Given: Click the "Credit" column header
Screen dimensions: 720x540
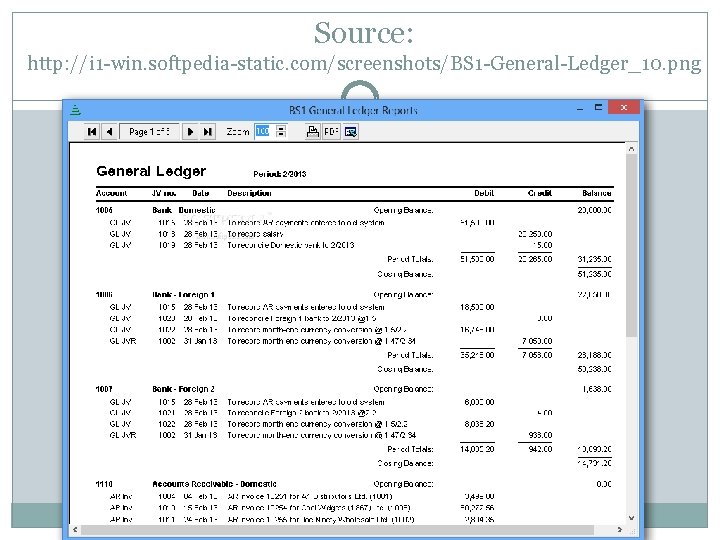Looking at the screenshot, I should 540,193.
